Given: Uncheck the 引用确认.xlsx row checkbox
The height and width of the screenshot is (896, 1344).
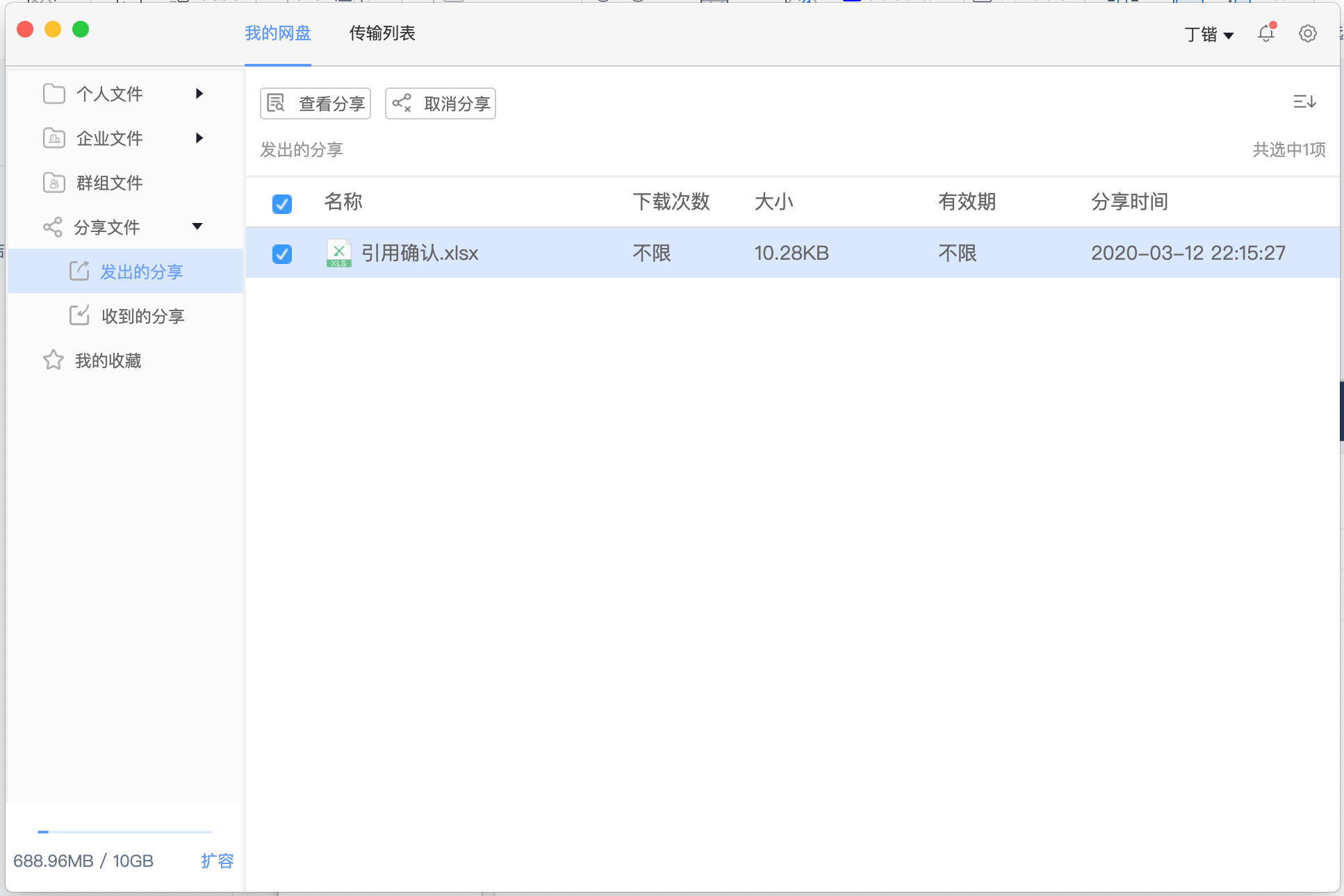Looking at the screenshot, I should click(282, 254).
